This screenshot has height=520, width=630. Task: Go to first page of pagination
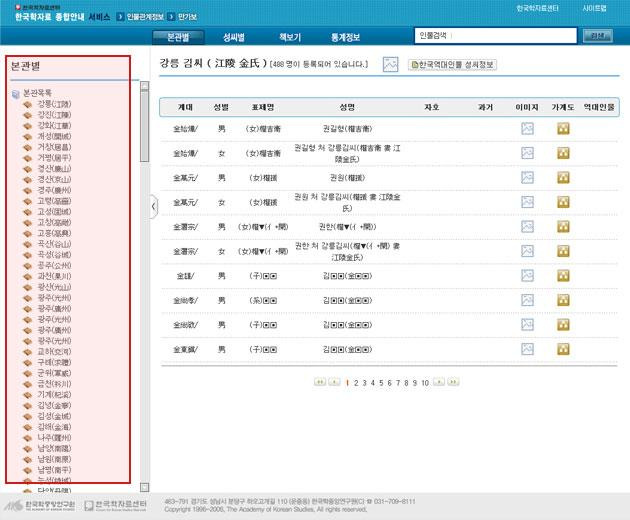coord(320,382)
